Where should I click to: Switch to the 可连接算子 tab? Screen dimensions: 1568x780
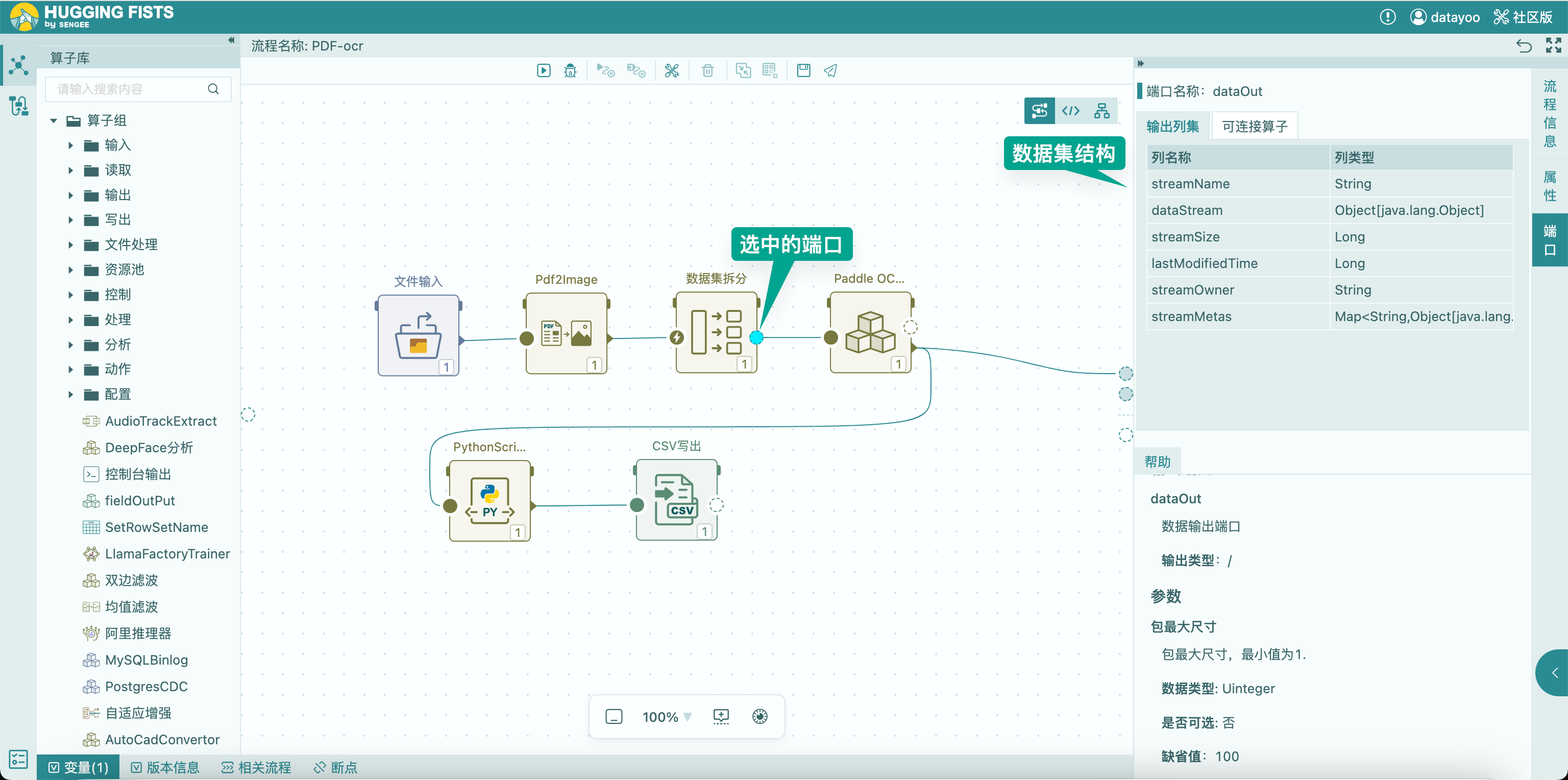pos(1255,126)
